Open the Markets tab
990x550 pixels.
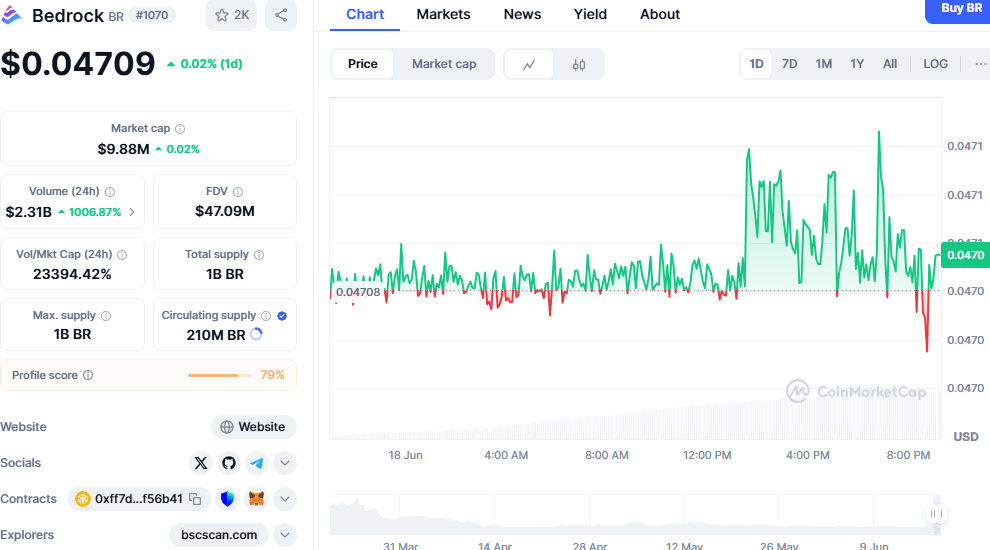[x=443, y=15]
